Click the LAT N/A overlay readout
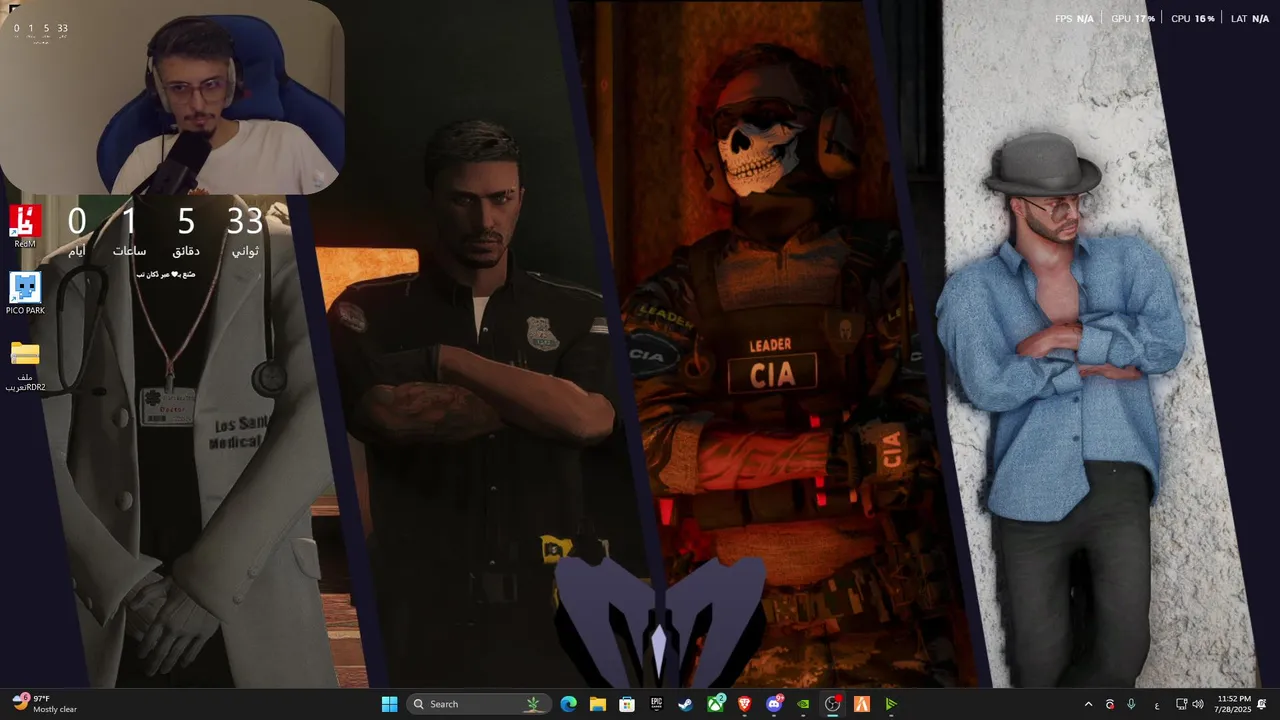The width and height of the screenshot is (1280, 720). 1250,19
